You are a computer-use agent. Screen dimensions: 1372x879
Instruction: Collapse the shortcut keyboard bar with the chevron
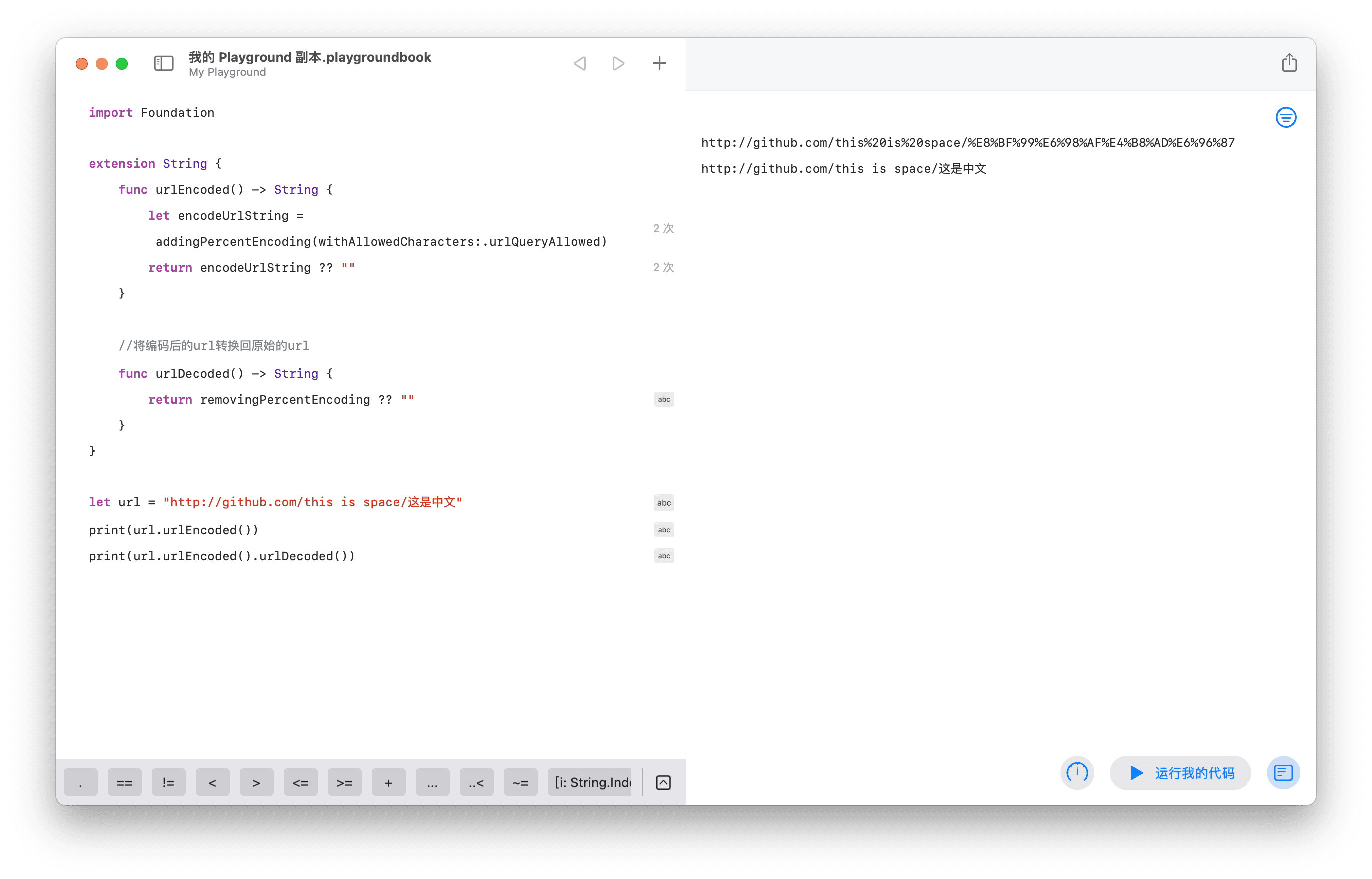point(663,782)
